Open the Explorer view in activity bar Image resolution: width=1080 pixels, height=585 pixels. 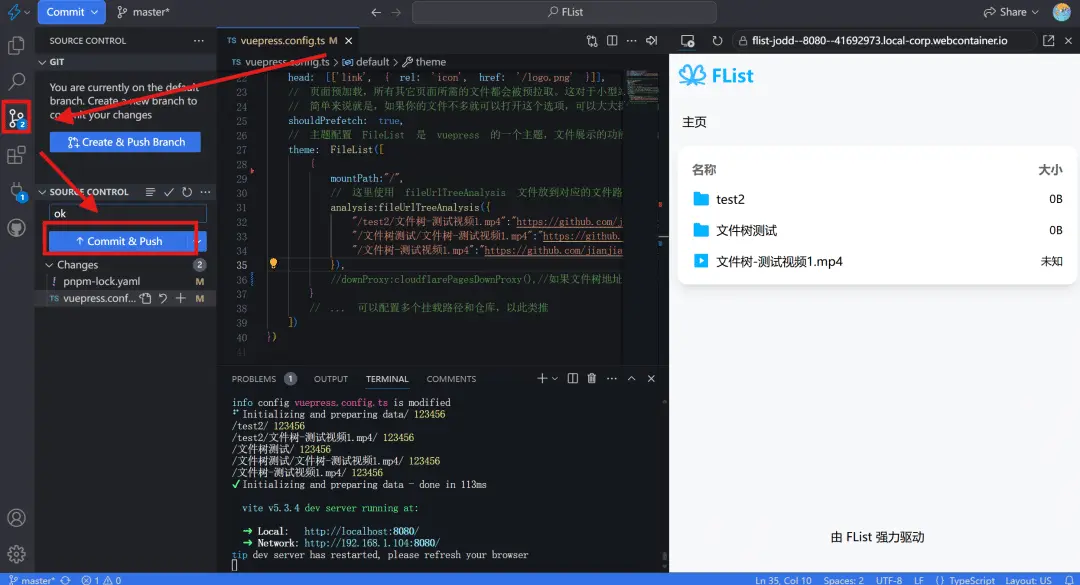click(x=16, y=45)
